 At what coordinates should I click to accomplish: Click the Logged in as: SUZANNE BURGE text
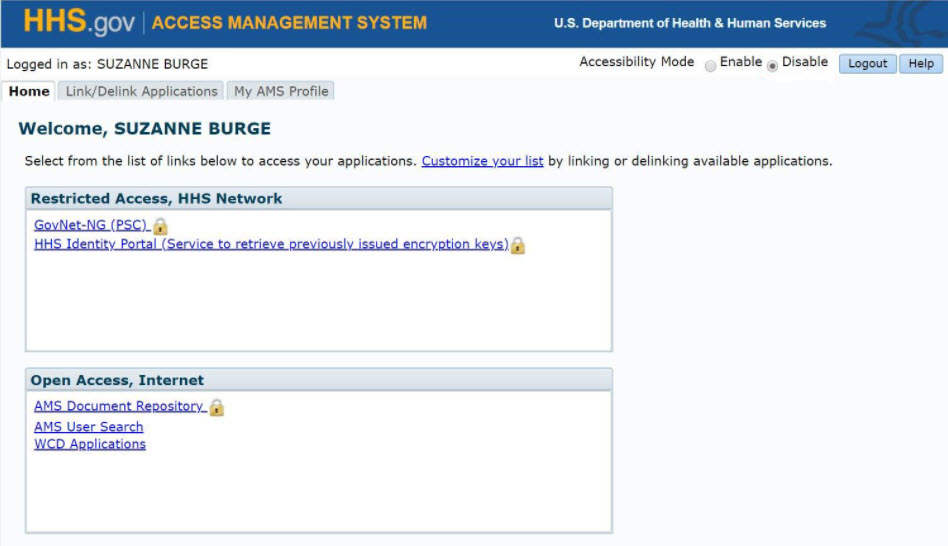point(107,64)
